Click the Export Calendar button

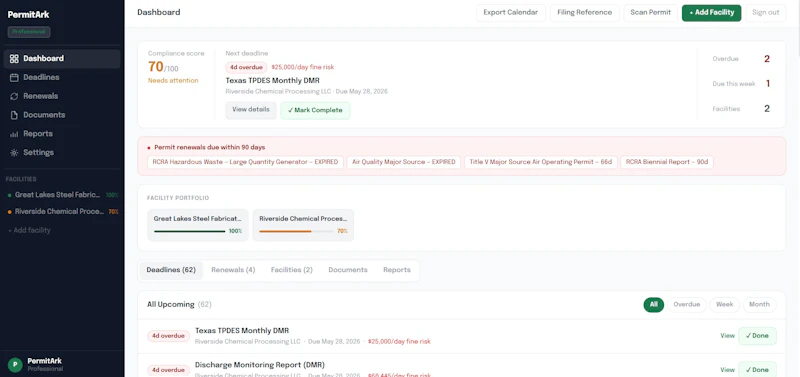point(511,13)
